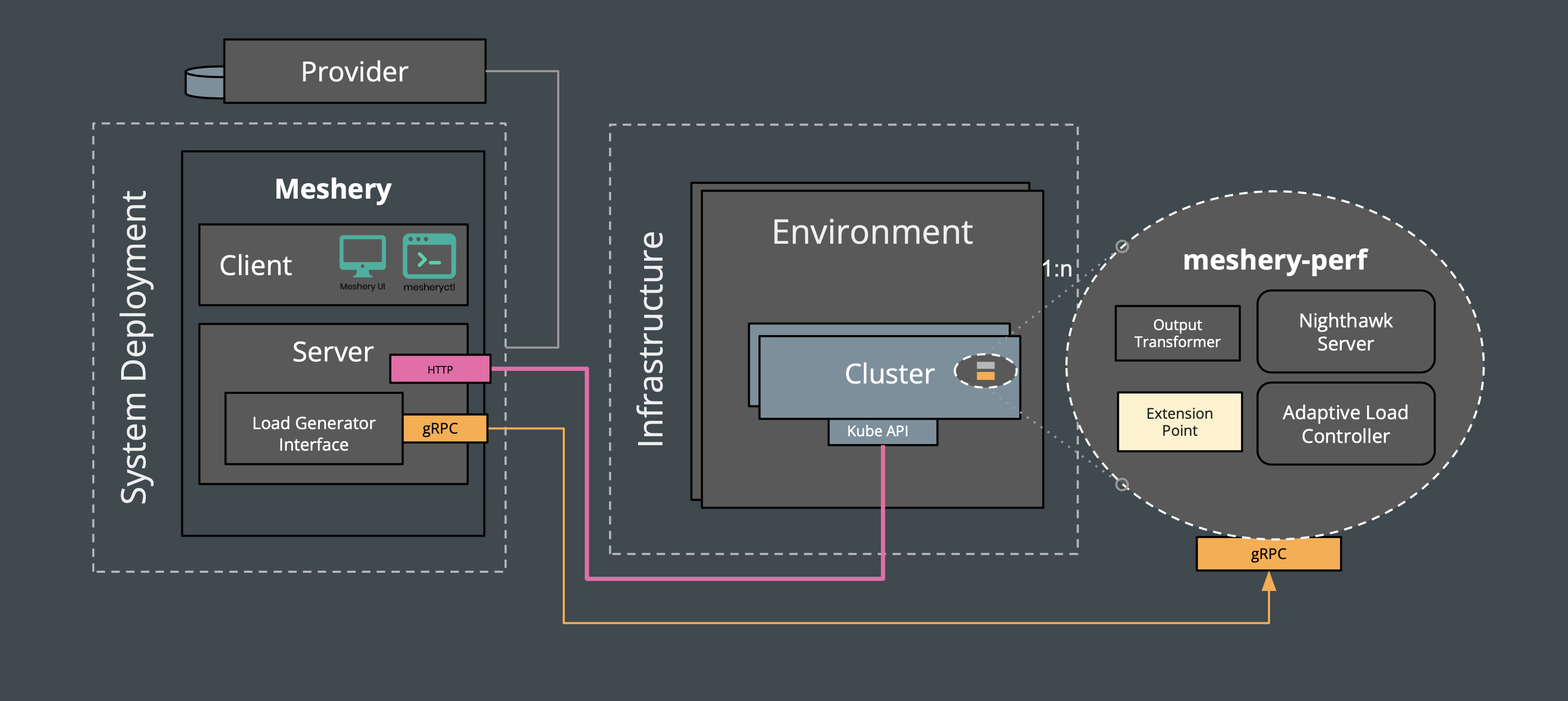The width and height of the screenshot is (1568, 701).
Task: Click the Provider database cylinder icon
Action: [x=205, y=82]
